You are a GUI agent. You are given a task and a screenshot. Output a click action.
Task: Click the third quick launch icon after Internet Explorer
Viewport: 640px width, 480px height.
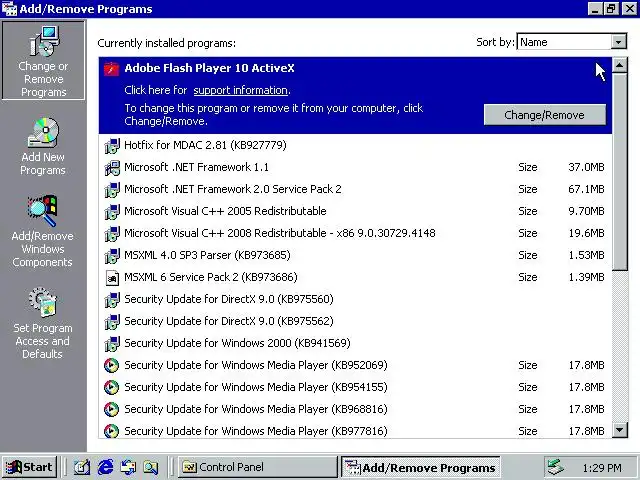[128, 467]
